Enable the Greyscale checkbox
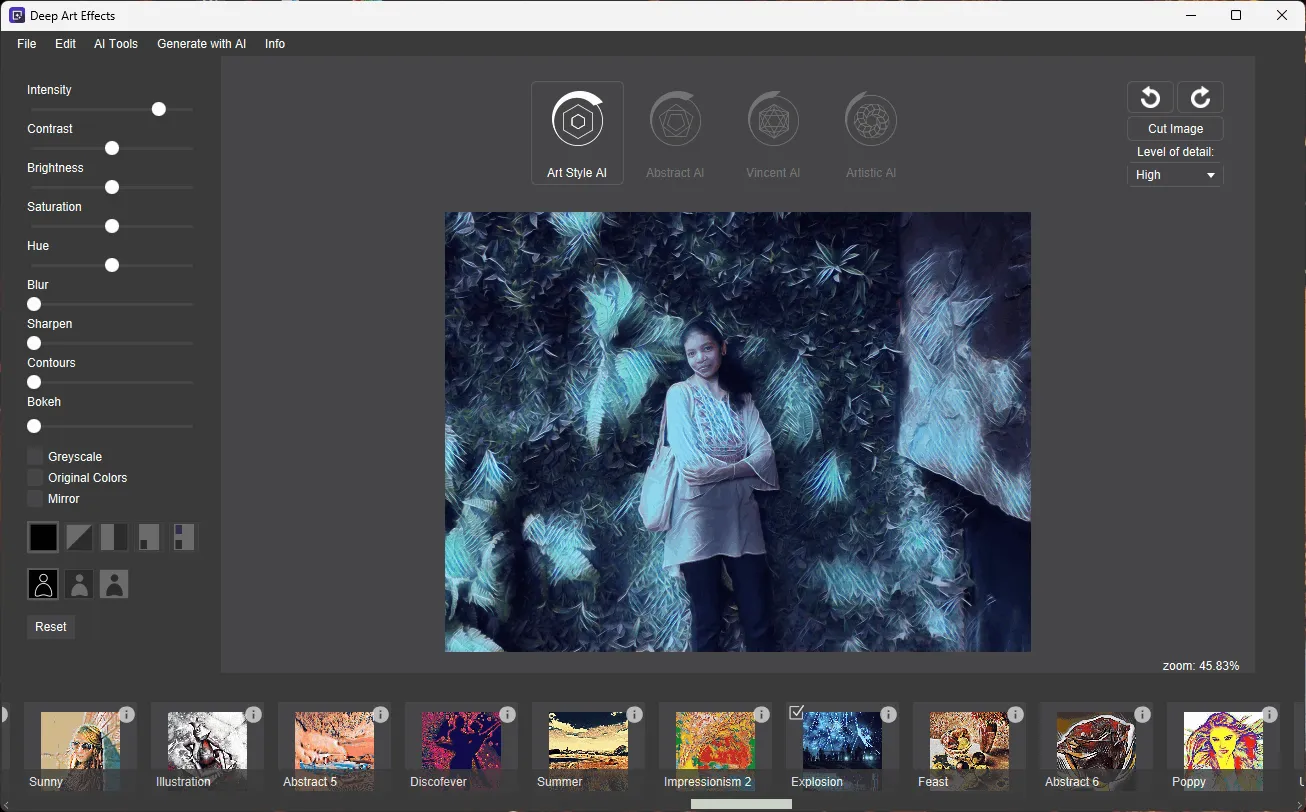 click(36, 456)
